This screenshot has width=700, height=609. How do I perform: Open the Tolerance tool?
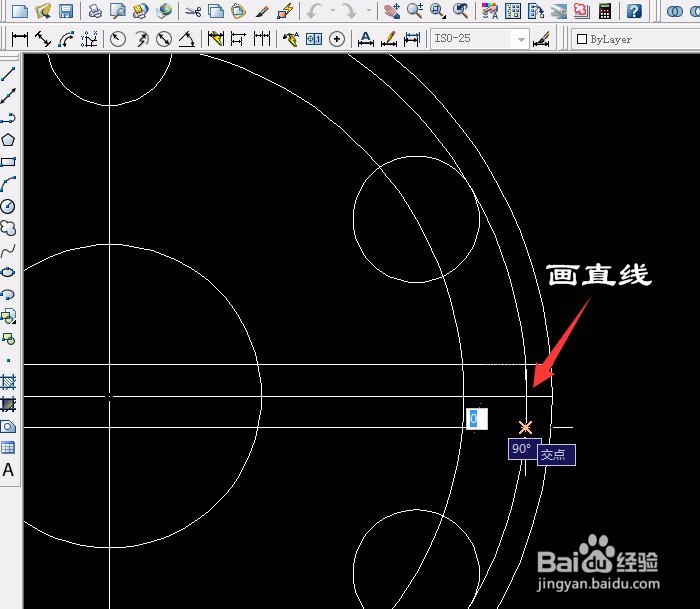314,39
